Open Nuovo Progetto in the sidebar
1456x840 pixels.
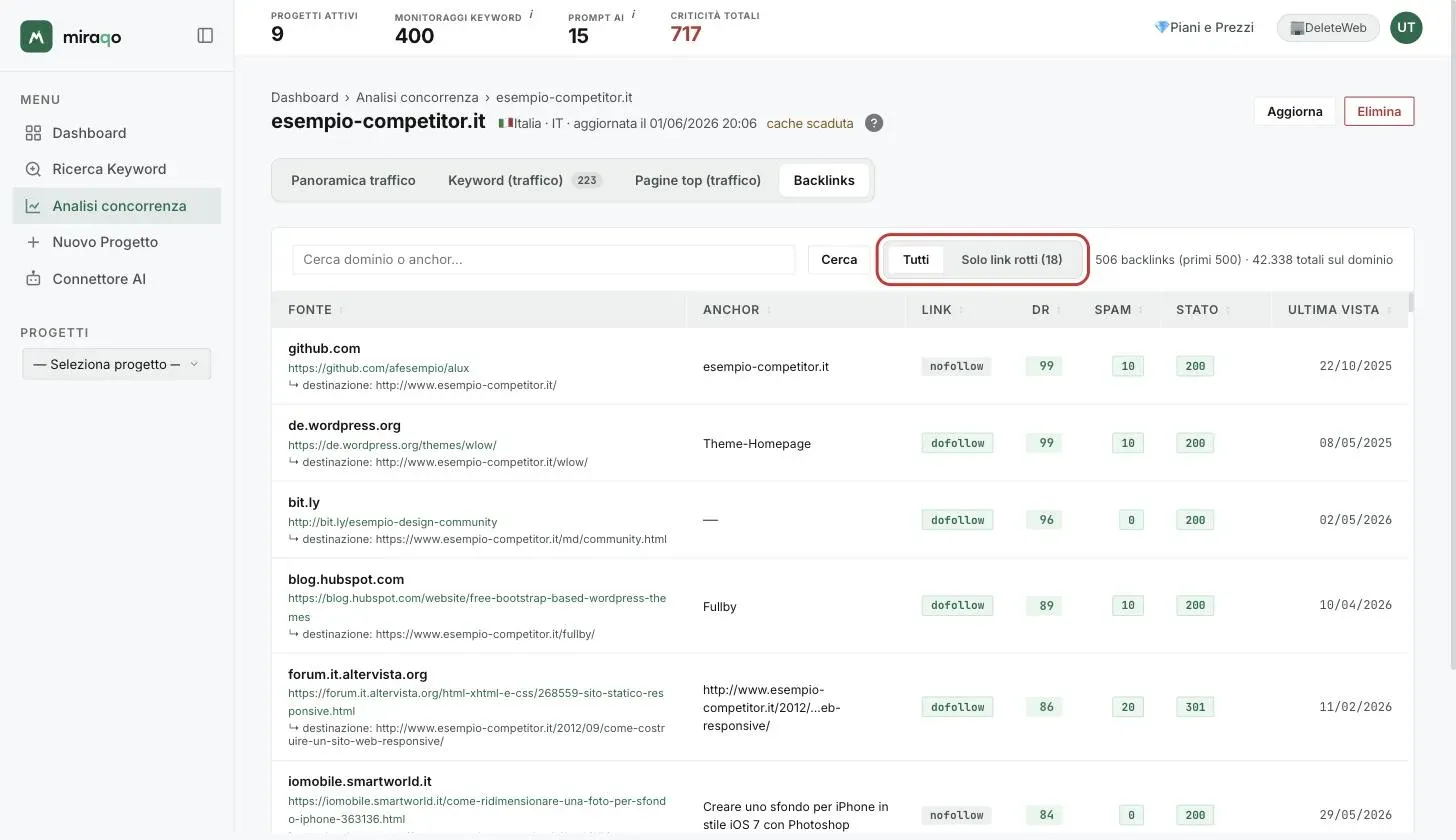tap(117, 242)
